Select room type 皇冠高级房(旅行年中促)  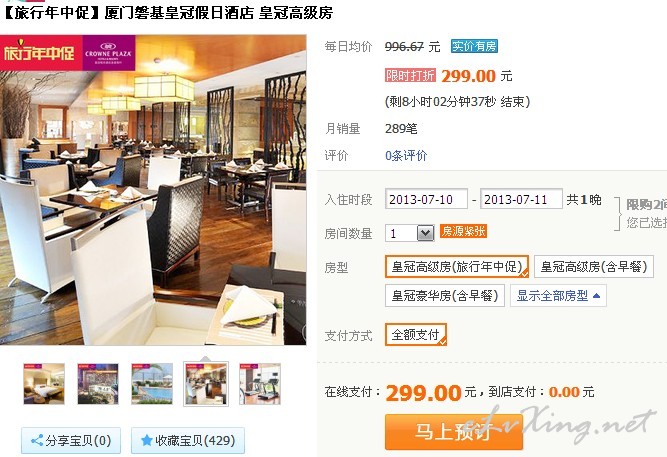pos(457,267)
